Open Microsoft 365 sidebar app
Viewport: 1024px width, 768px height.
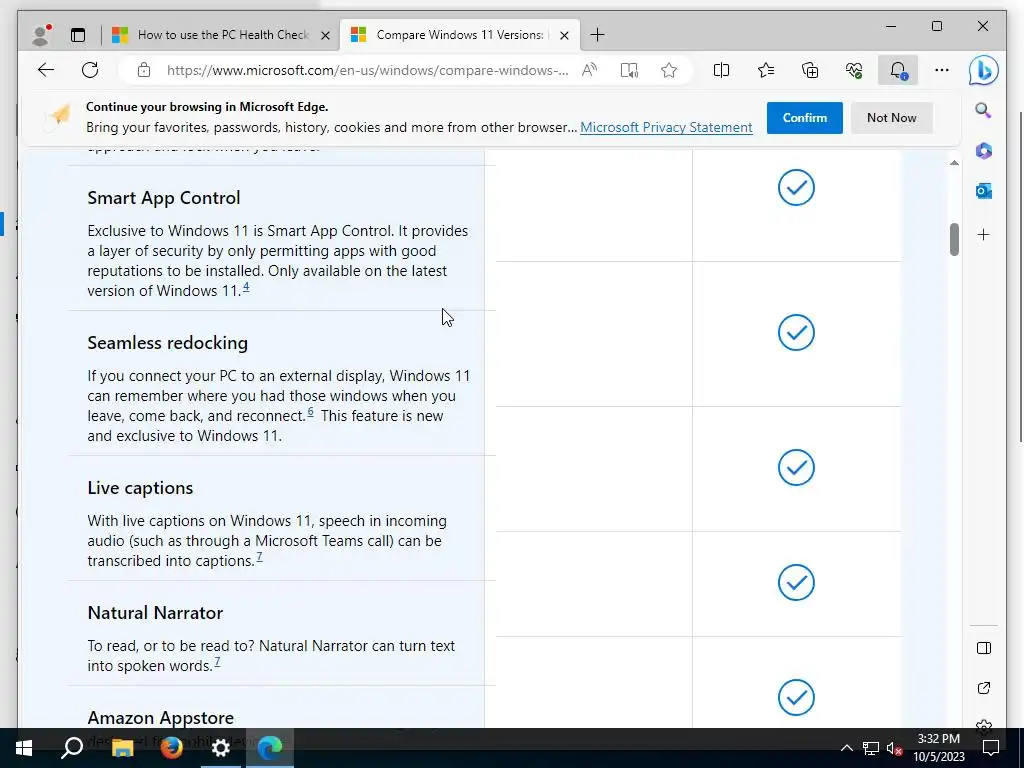tap(984, 151)
